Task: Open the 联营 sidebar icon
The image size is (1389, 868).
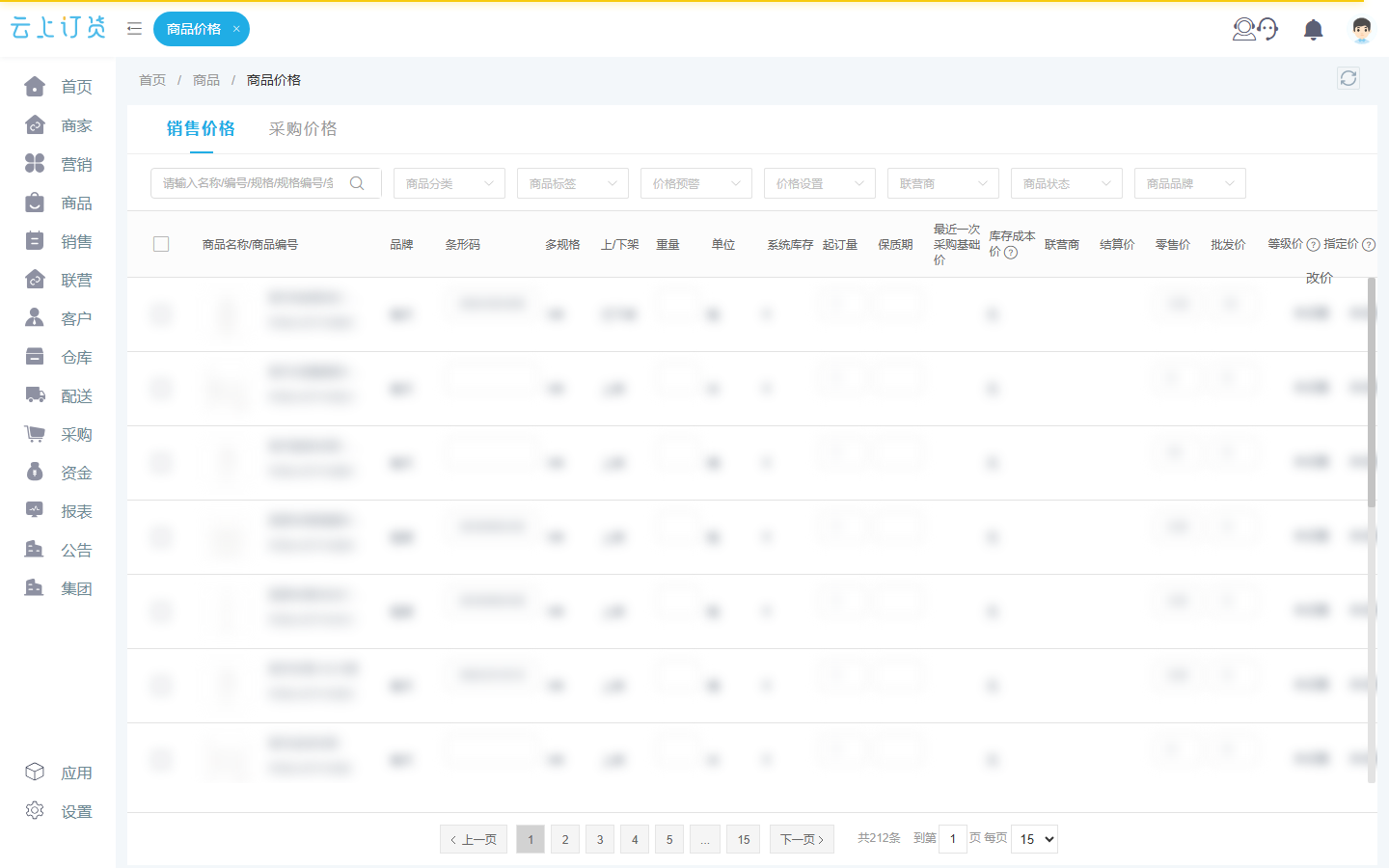Action: tap(35, 280)
